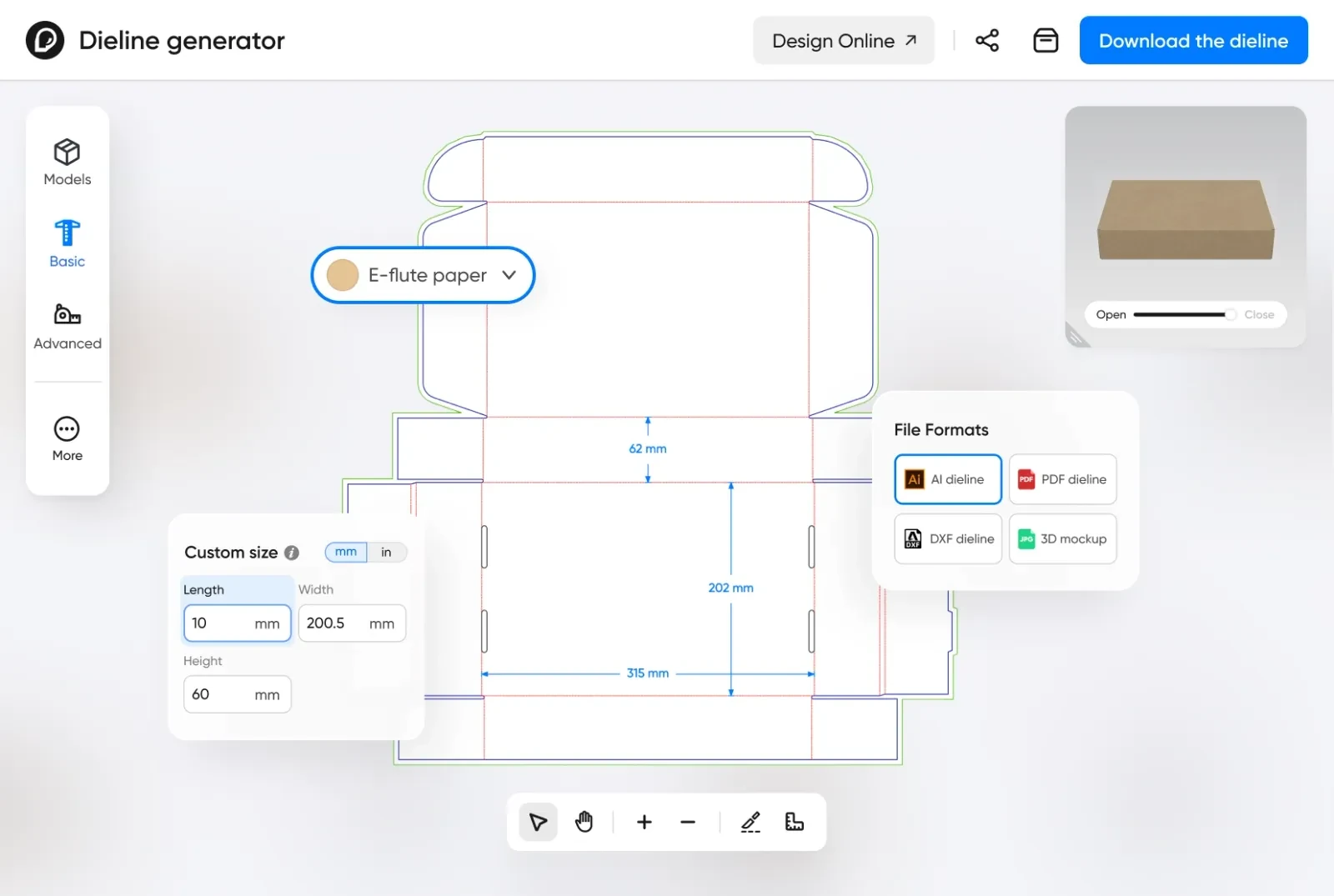Open the Models panel

click(67, 161)
